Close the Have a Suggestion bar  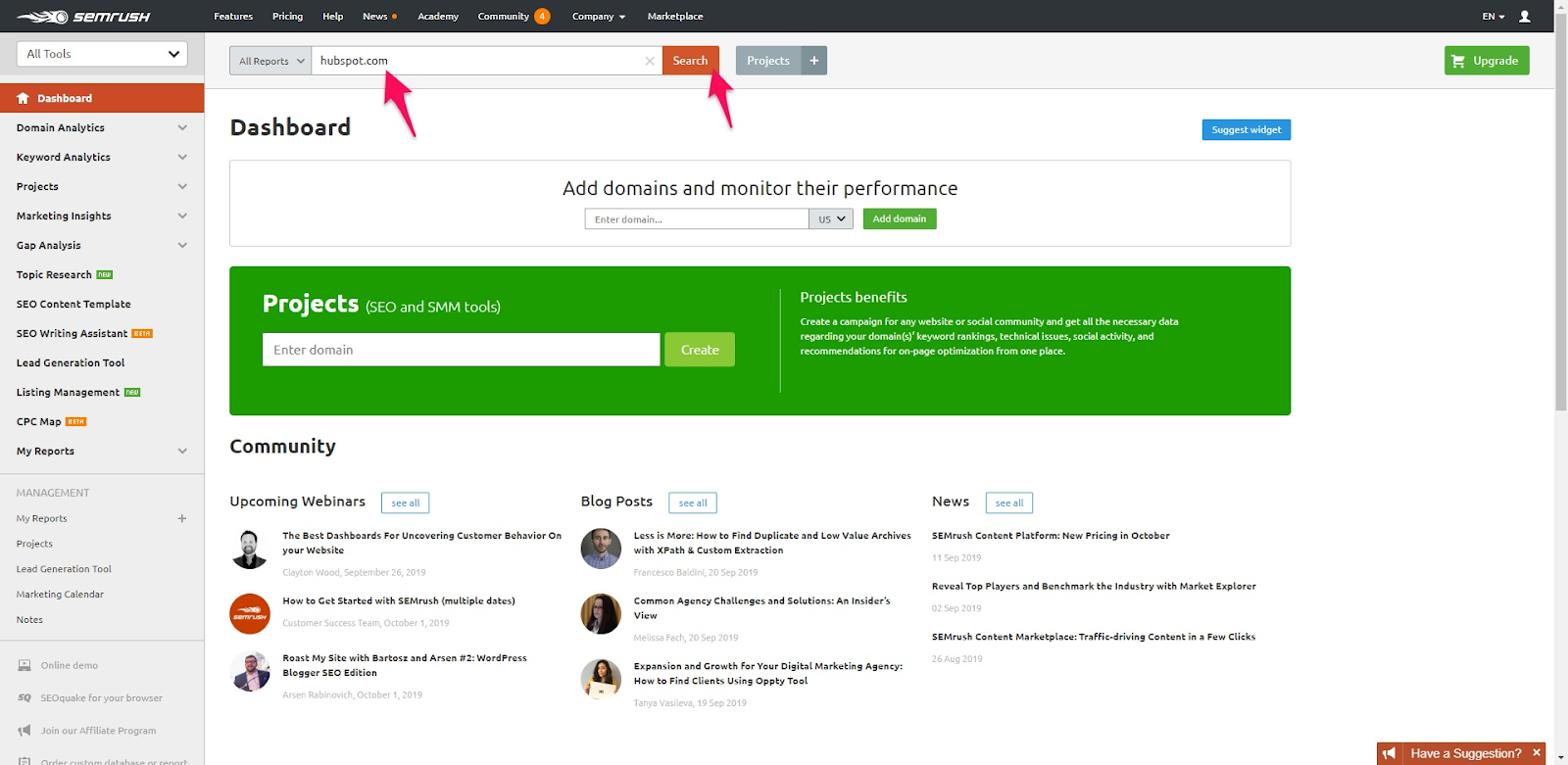click(x=1537, y=753)
